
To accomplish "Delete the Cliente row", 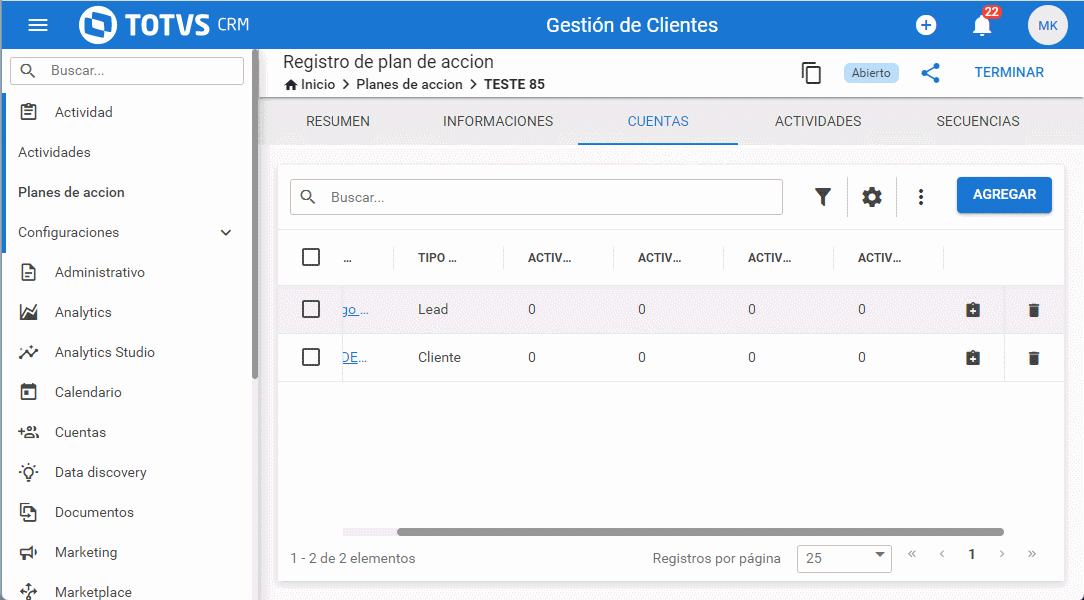I will [1034, 357].
